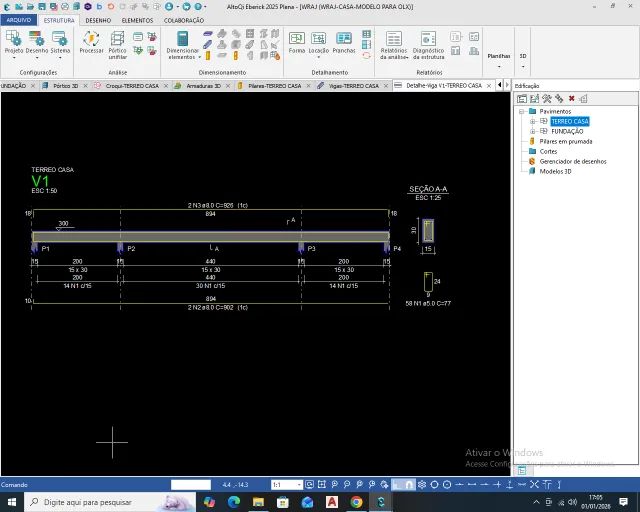The height and width of the screenshot is (512, 640).
Task: Open the Projeto configuration tool
Action: 14,42
